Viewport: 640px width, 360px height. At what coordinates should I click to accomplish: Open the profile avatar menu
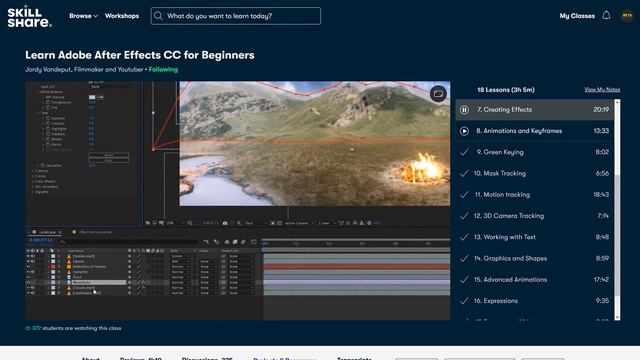627,16
